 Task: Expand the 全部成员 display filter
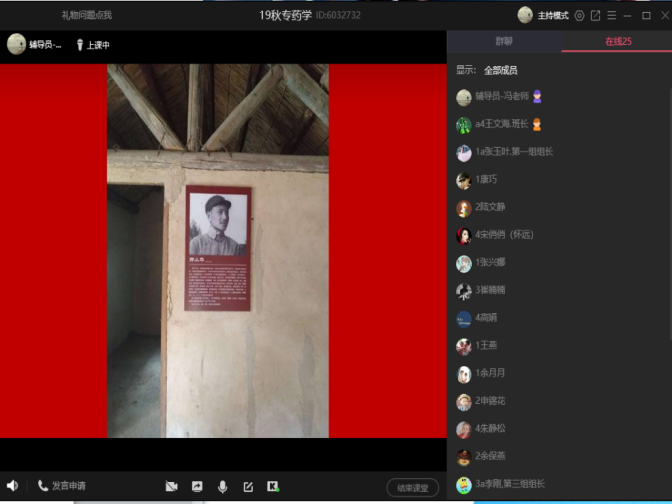pyautogui.click(x=502, y=71)
